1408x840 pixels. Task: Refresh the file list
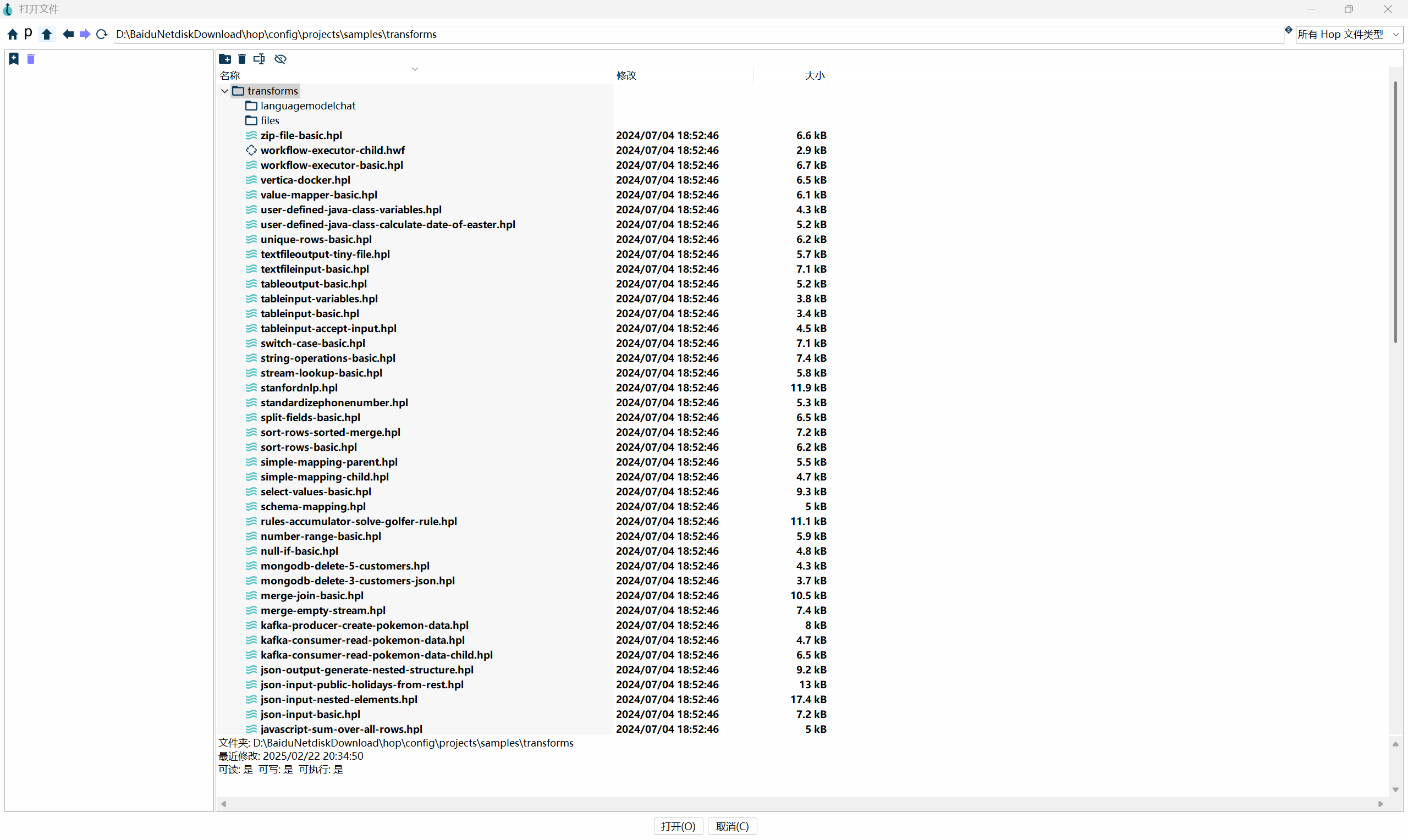point(102,35)
